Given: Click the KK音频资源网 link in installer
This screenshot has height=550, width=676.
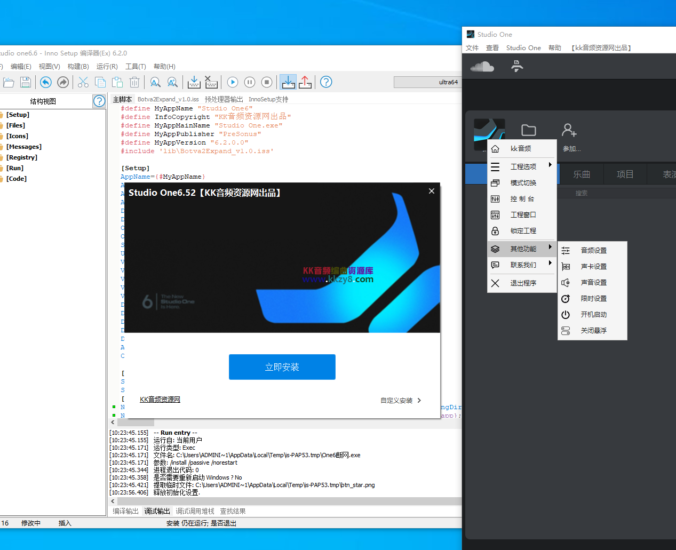Looking at the screenshot, I should 160,400.
